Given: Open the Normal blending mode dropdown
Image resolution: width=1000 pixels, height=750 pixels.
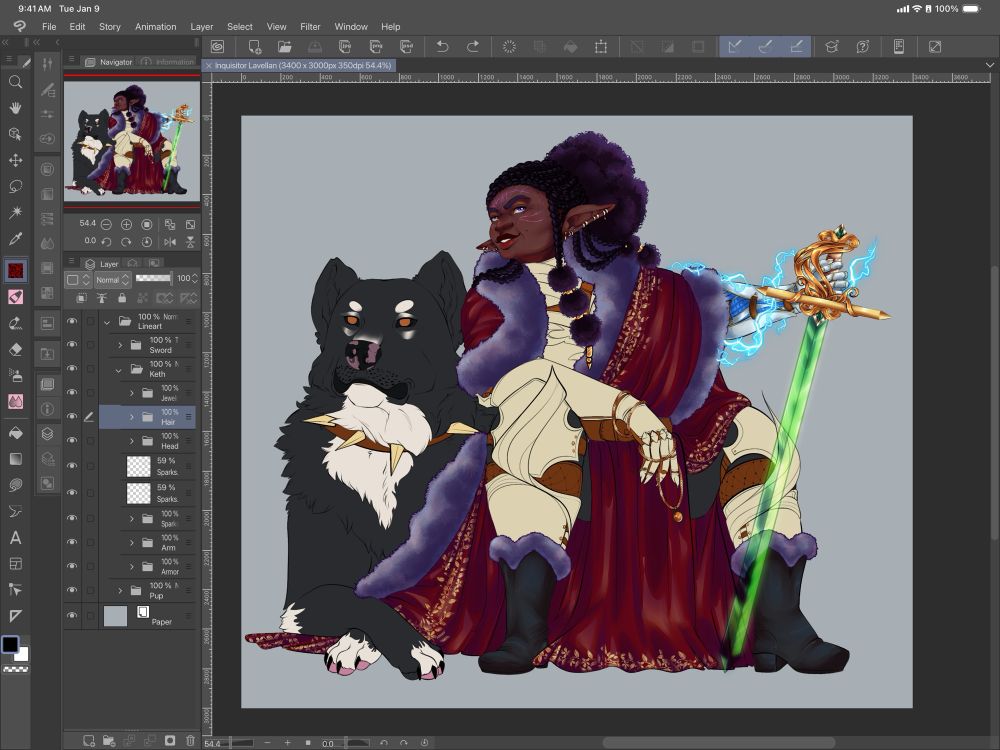Looking at the screenshot, I should [x=112, y=279].
